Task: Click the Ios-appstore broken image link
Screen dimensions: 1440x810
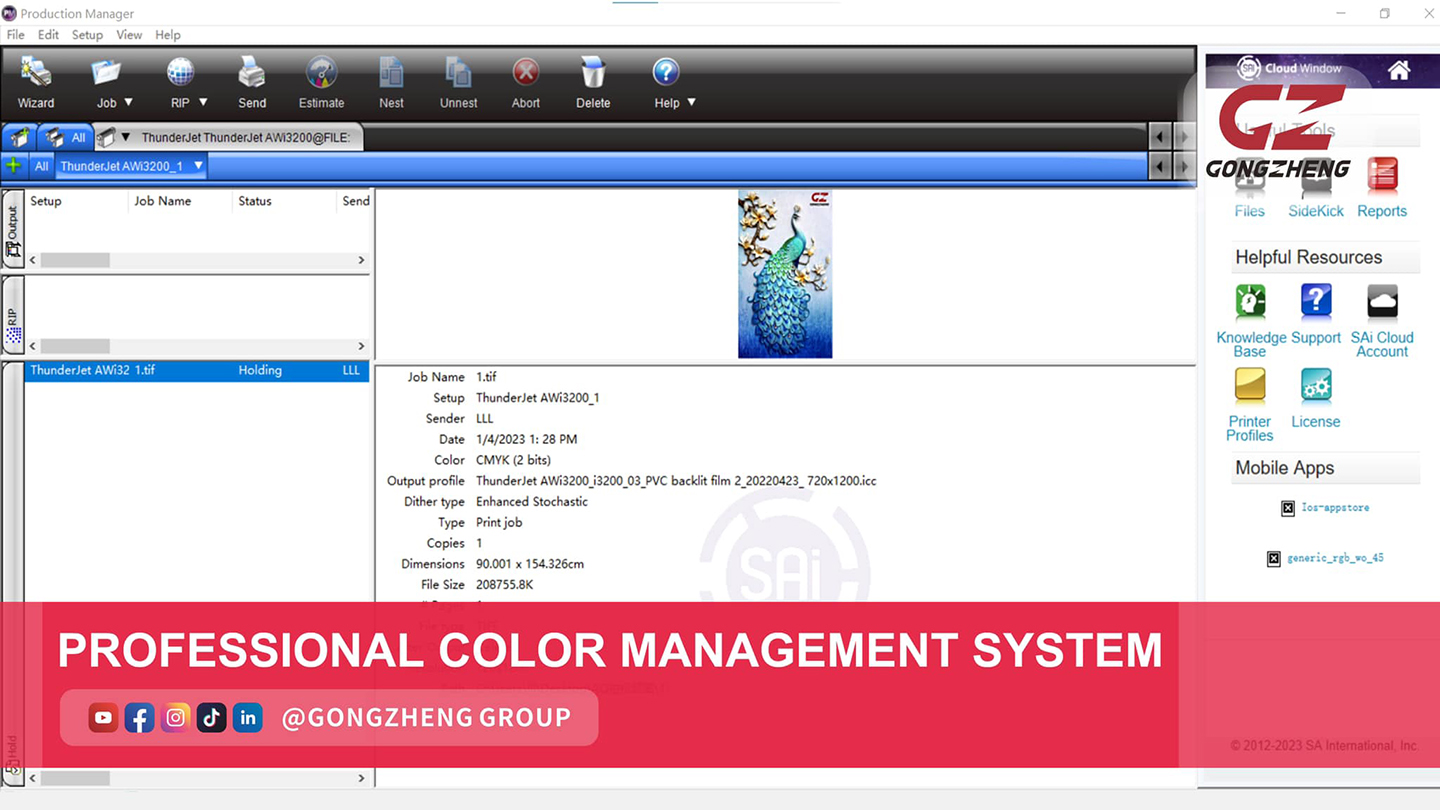Action: 1325,508
